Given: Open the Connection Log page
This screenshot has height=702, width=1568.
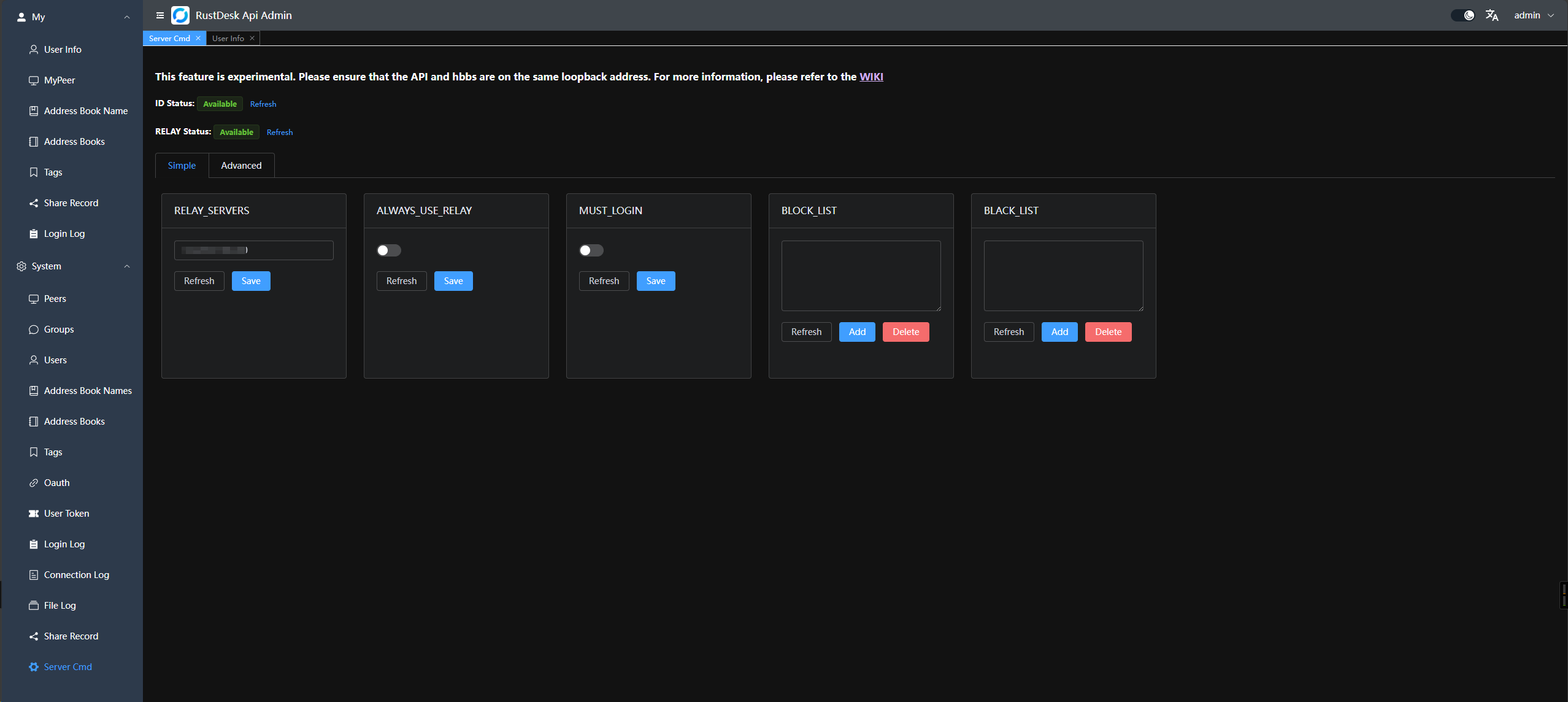Looking at the screenshot, I should click(76, 574).
